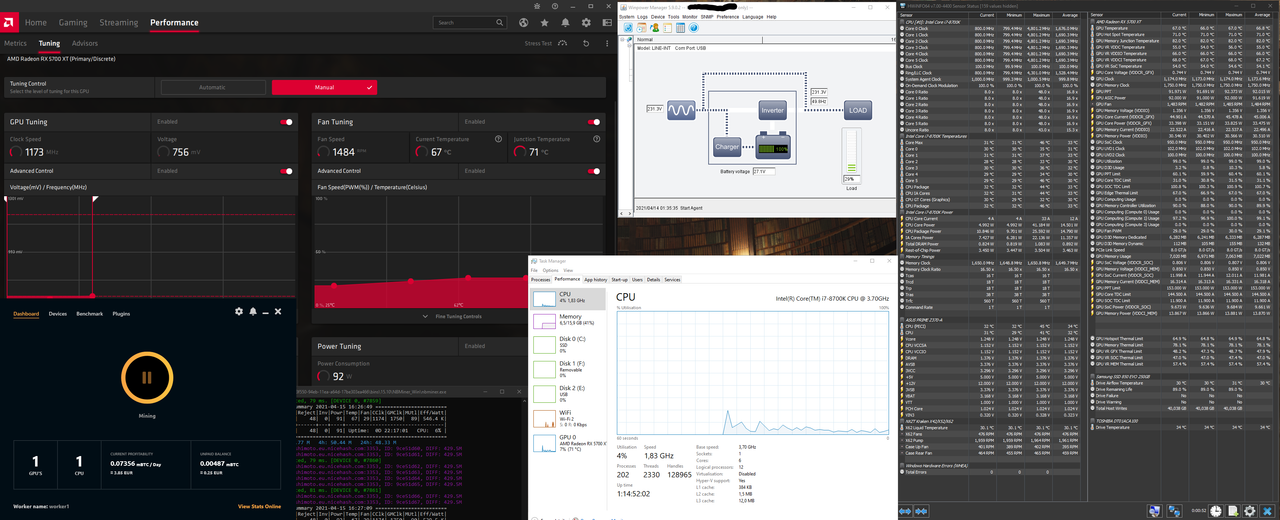1280x520 pixels.
Task: Open NiceHash settings gear icon
Action: [x=239, y=312]
